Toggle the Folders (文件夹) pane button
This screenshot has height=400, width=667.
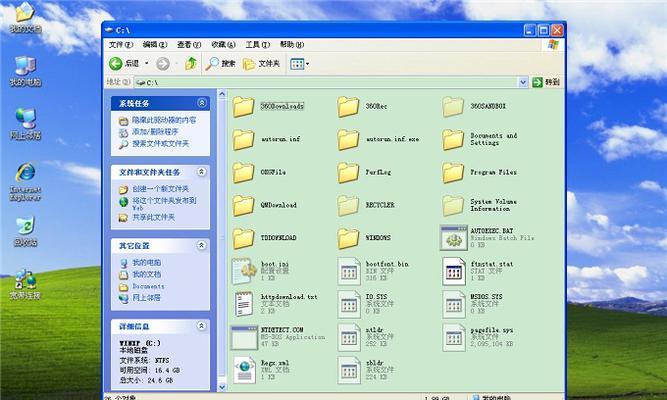pos(261,64)
